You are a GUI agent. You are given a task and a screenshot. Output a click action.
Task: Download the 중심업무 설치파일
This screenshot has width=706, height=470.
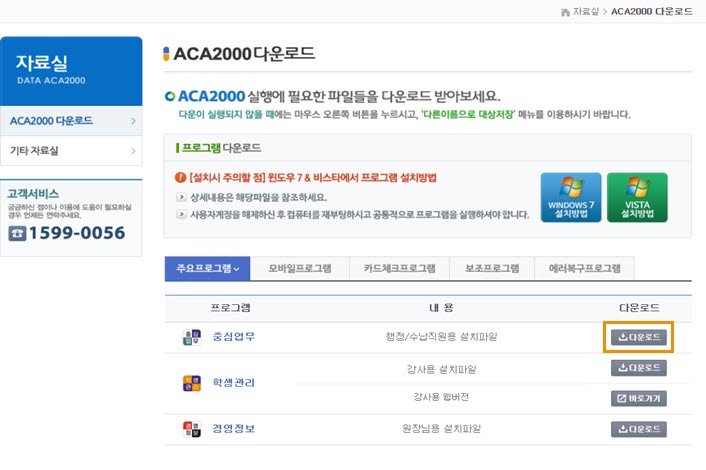click(638, 337)
